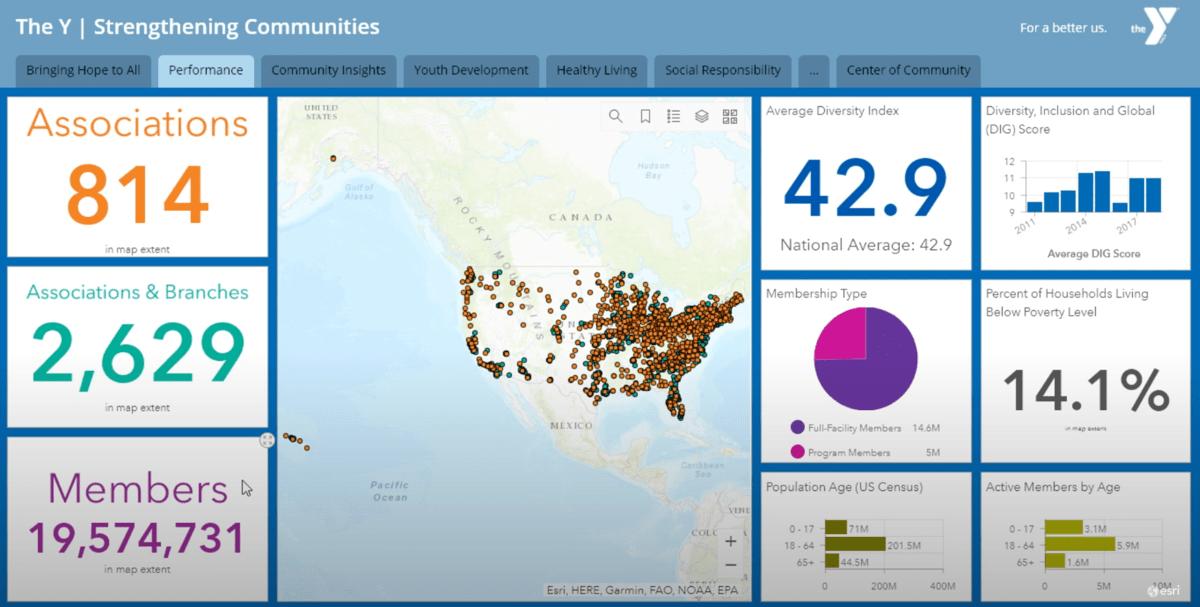
Task: Click the Program Members legend label
Action: tap(849, 453)
